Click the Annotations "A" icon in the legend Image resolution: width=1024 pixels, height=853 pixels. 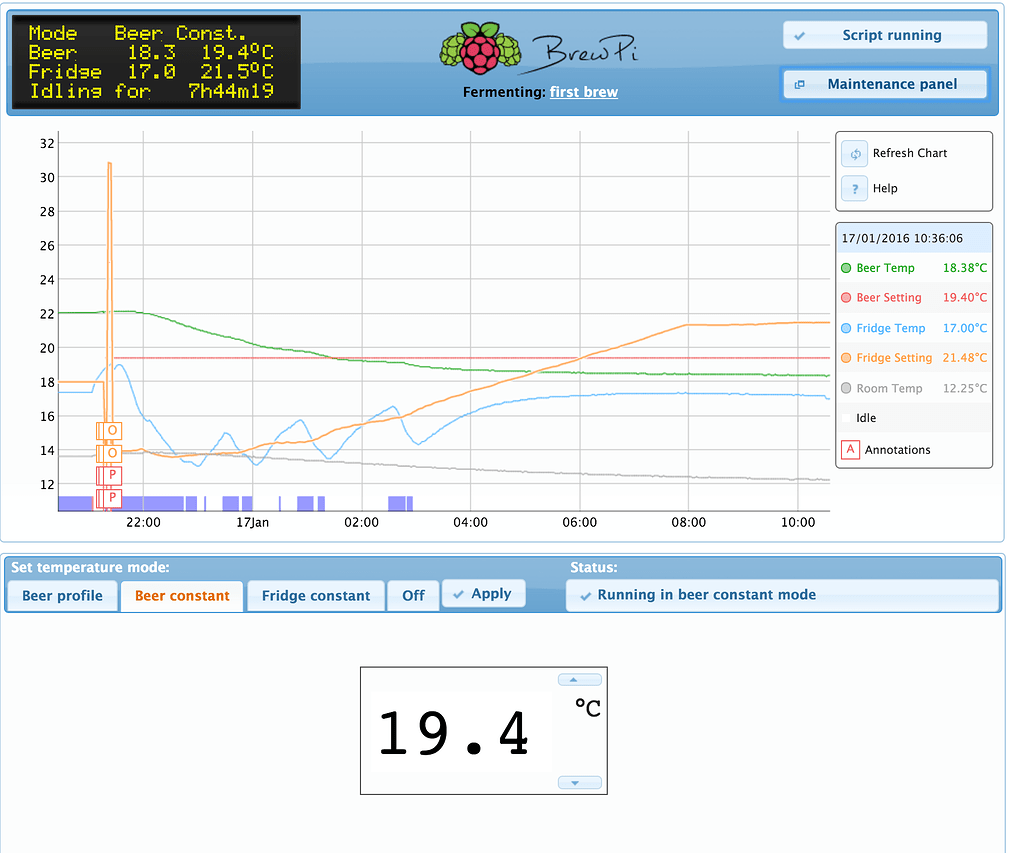point(850,449)
